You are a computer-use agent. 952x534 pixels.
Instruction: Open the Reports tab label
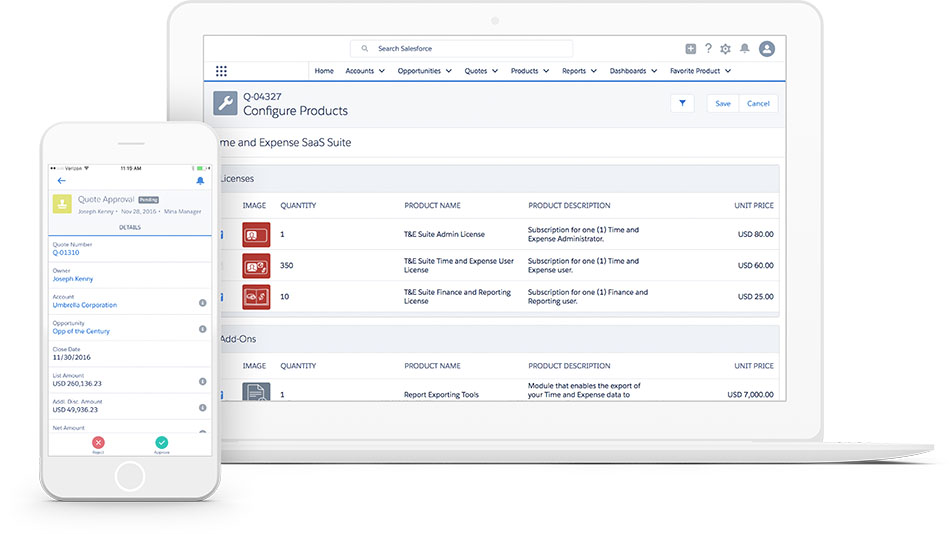[574, 71]
